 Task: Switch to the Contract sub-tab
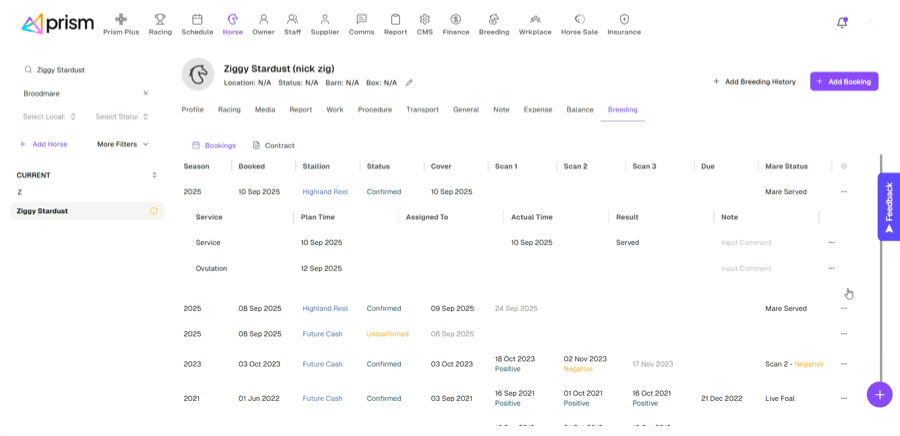273,145
